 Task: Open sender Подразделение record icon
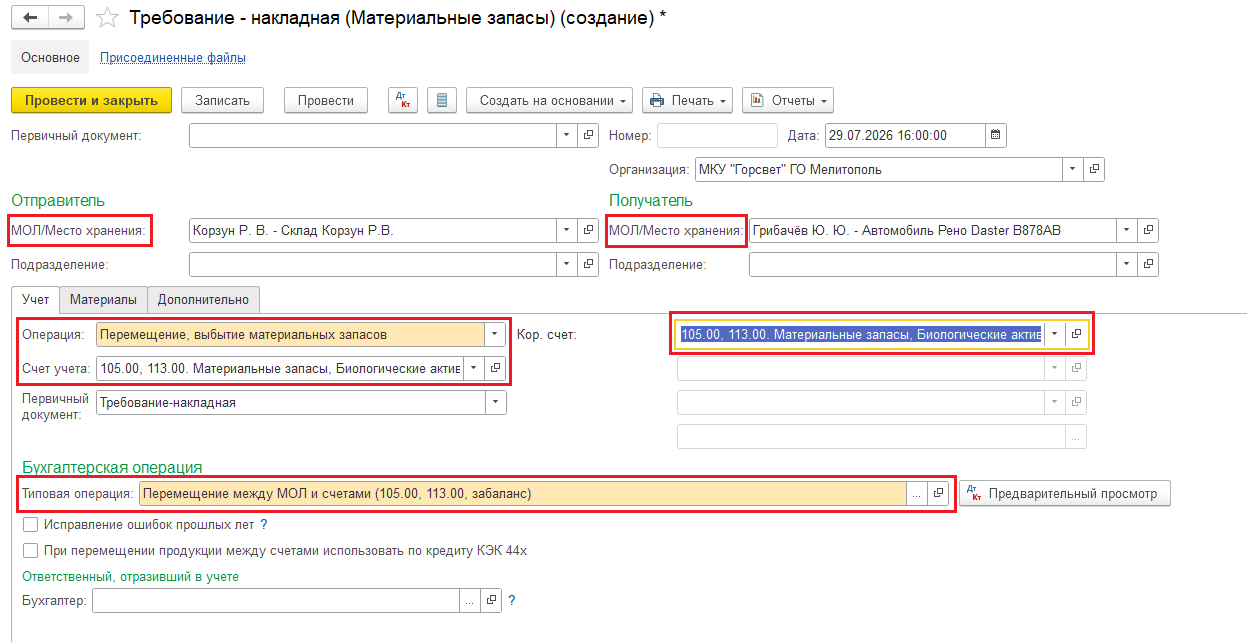pyautogui.click(x=589, y=264)
